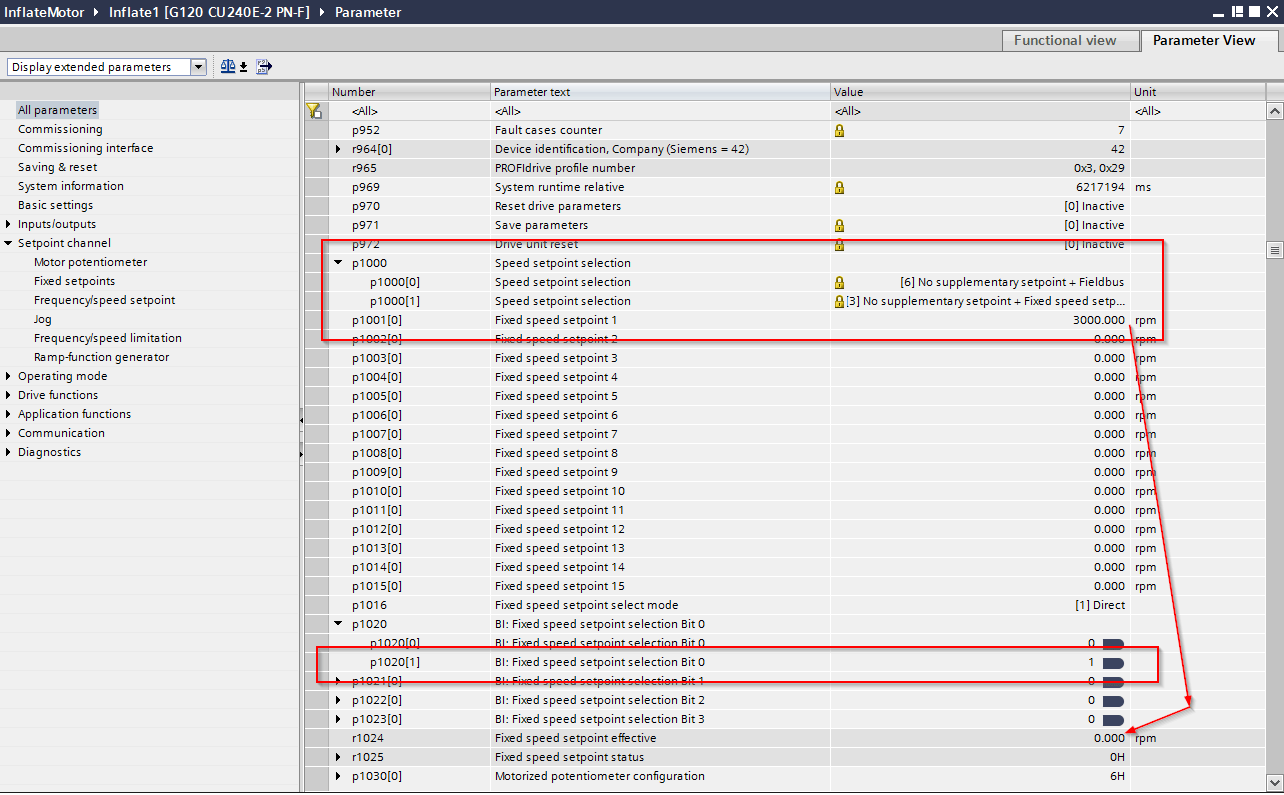Click the BICO connector icon on p1020[0]

click(1113, 643)
